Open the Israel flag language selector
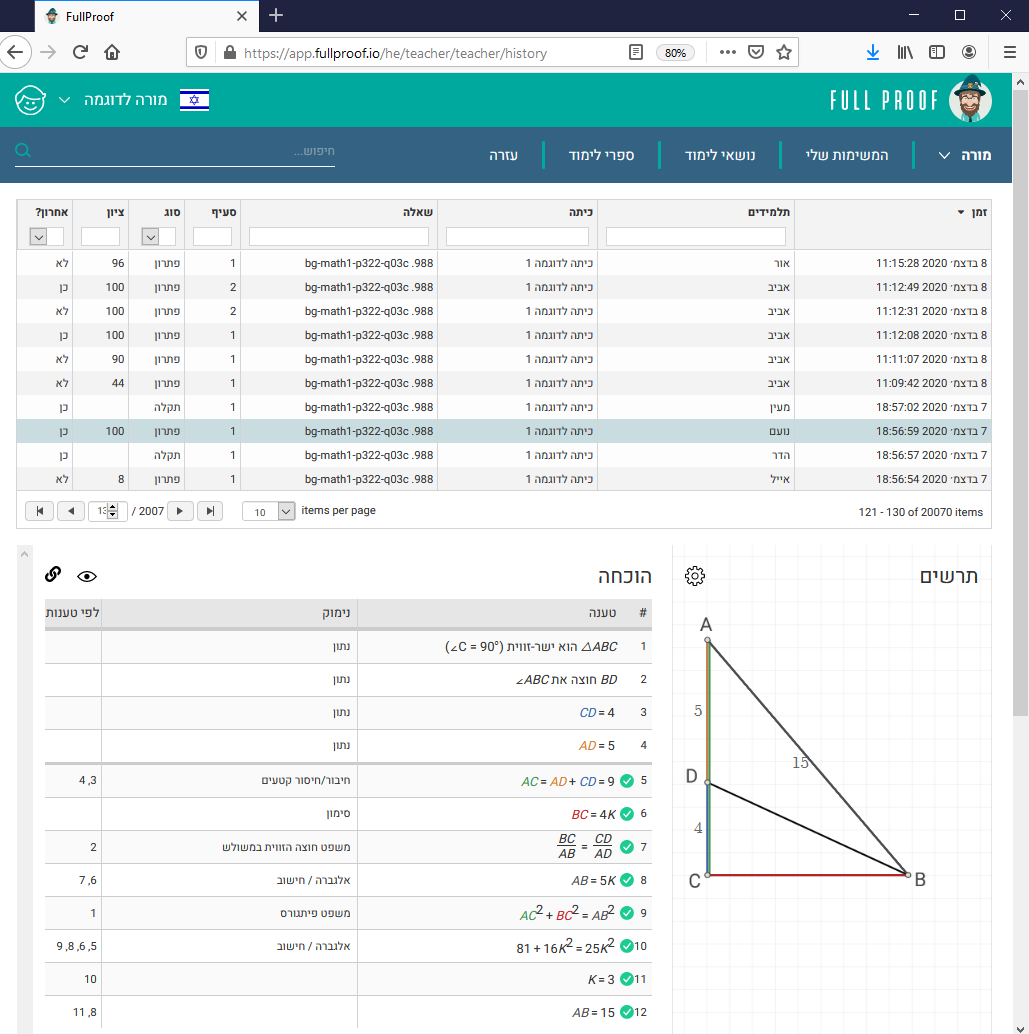The image size is (1029, 1034). click(x=194, y=100)
